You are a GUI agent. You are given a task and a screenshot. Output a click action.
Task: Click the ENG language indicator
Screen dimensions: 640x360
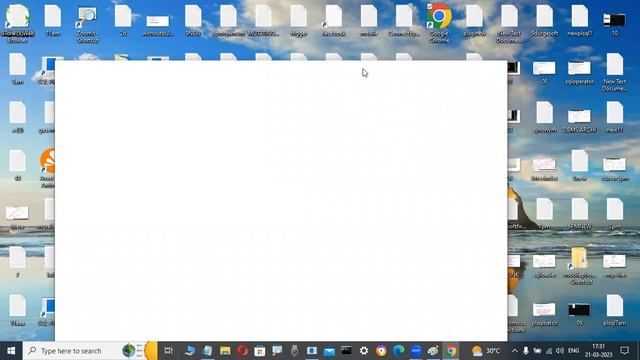(573, 351)
